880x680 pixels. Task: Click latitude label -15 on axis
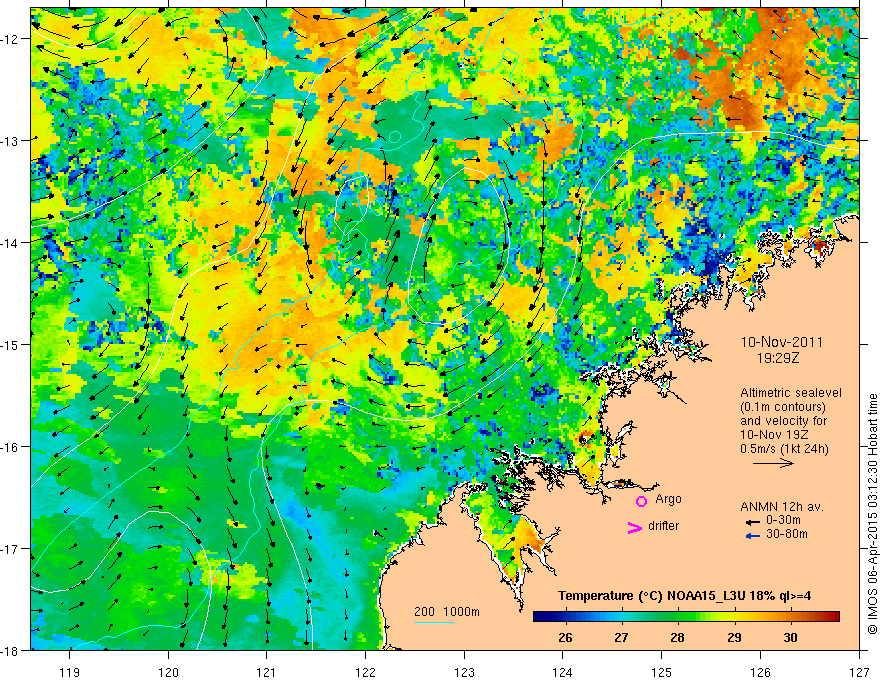[11, 344]
